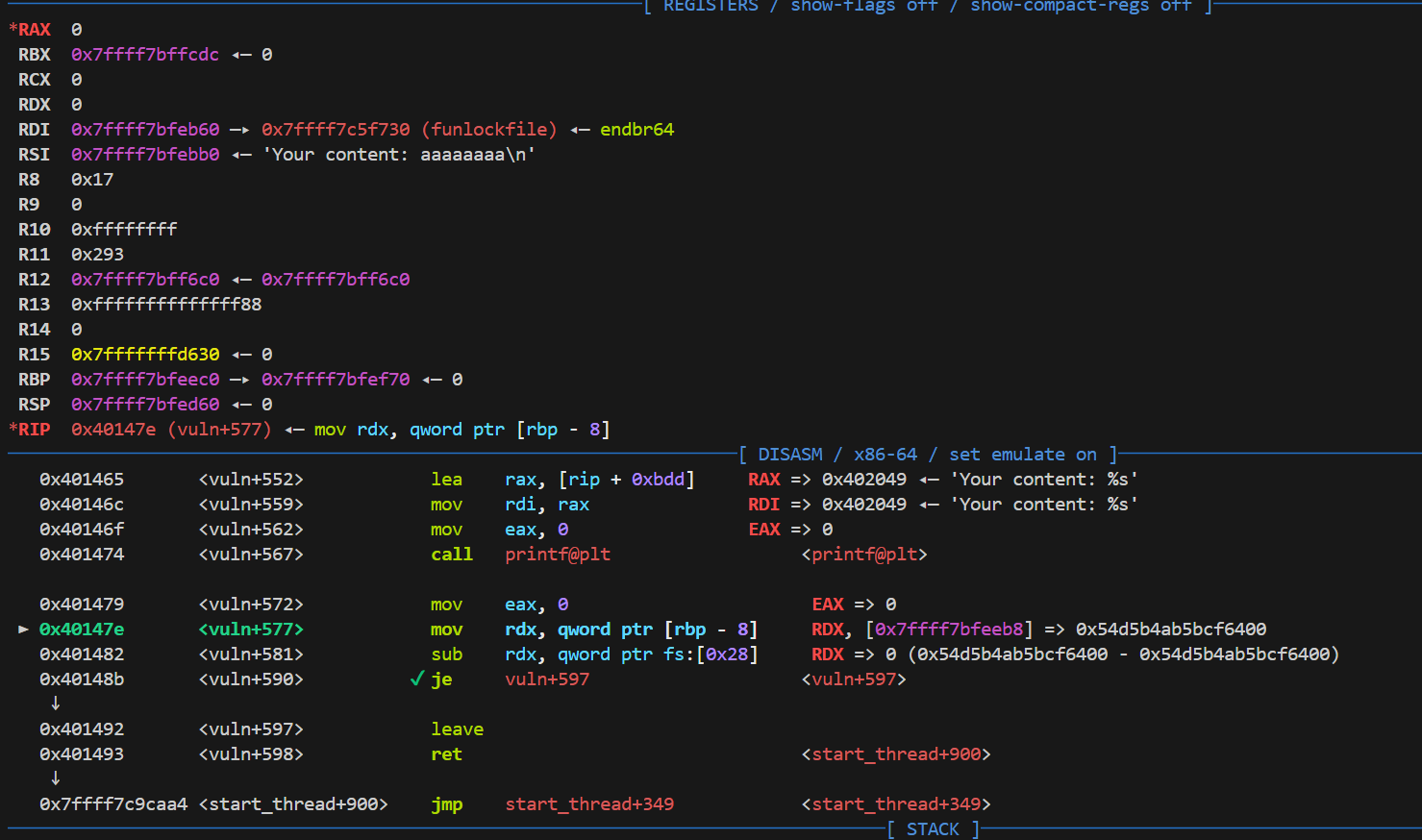Click the funlockfile symbol in RDI row
This screenshot has width=1422, height=840.
(x=488, y=130)
